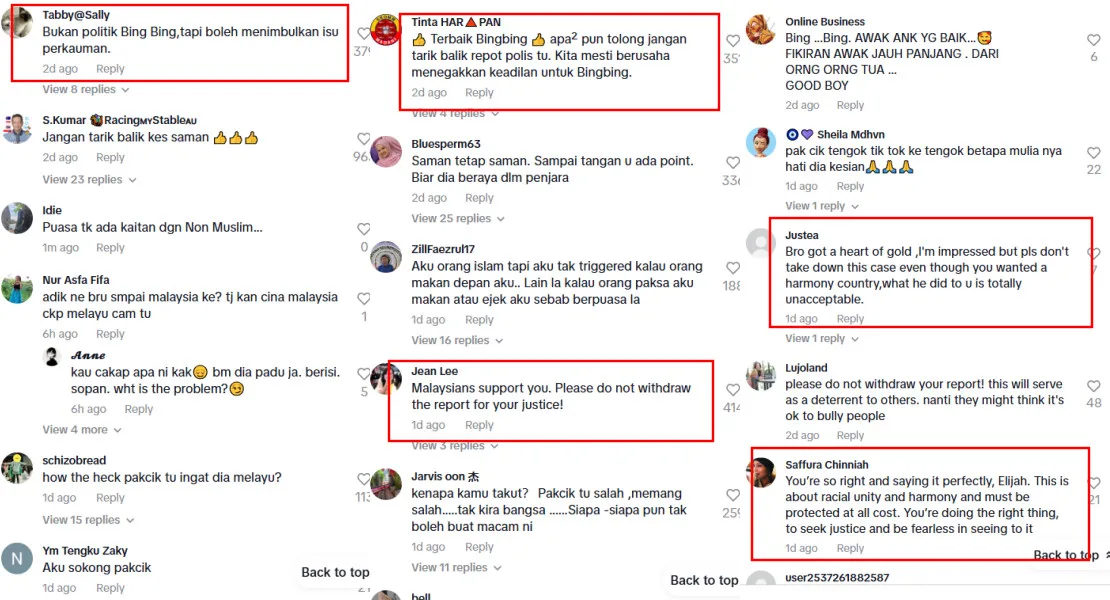Heart Jean Lee's comment
Viewport: 1110px width, 600px height.
733,390
